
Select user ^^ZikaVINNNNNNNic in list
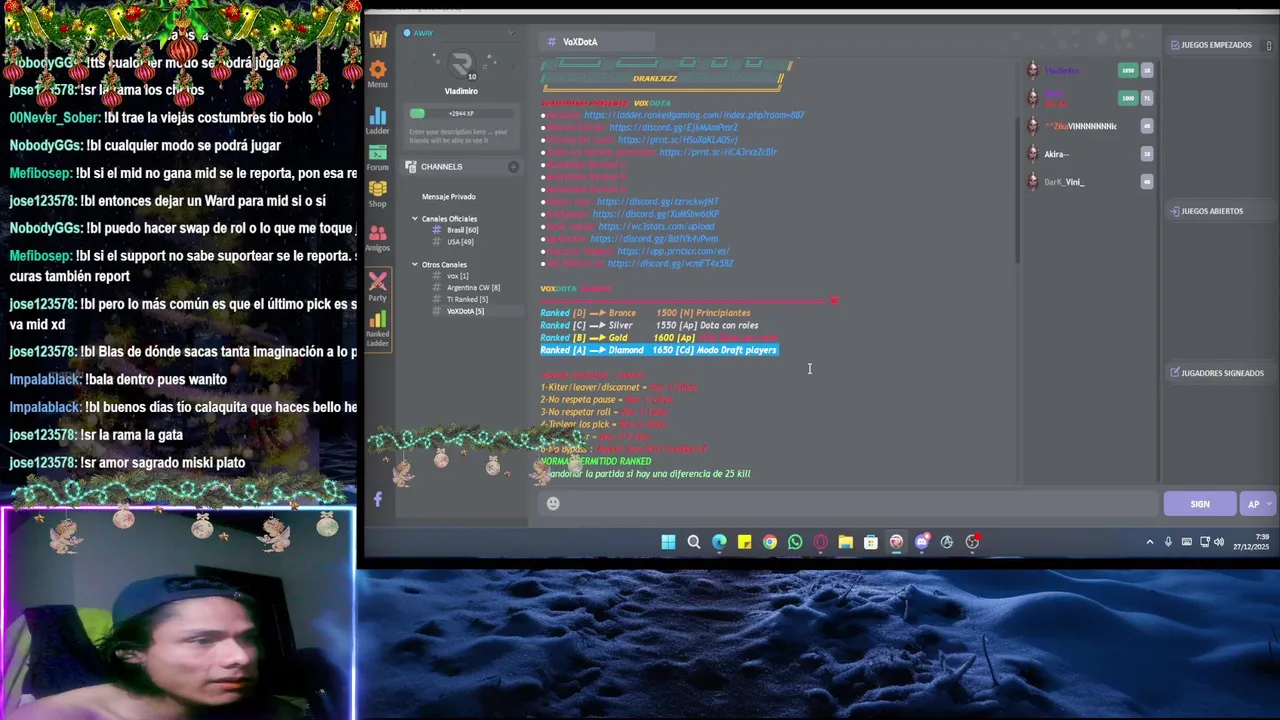tap(1080, 127)
